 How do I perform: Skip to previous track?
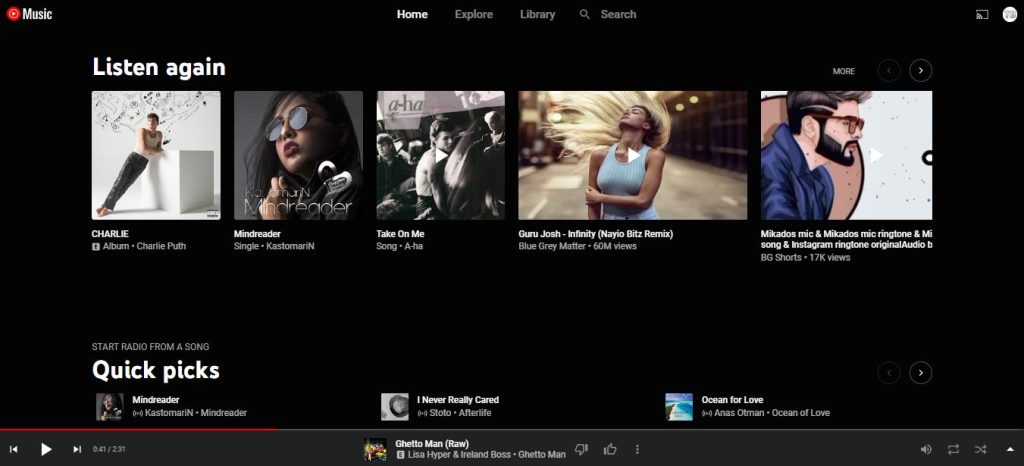coord(14,449)
